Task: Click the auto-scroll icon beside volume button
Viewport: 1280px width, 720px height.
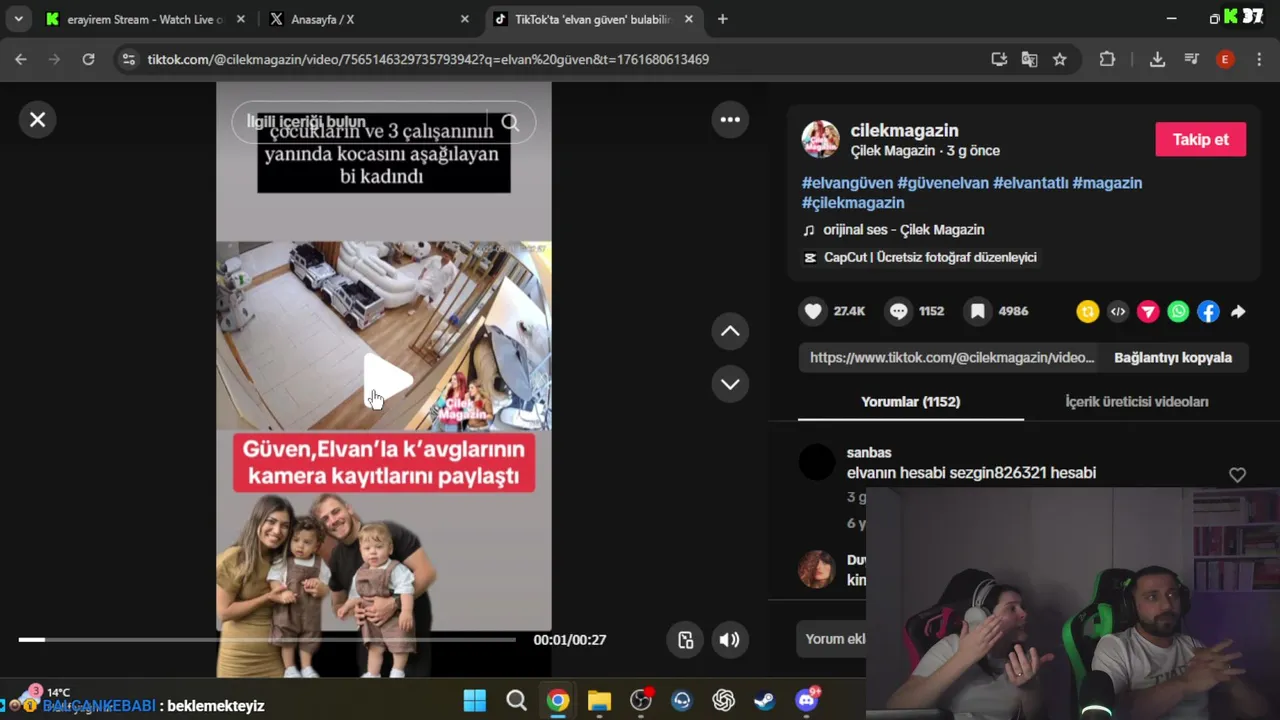Action: pyautogui.click(x=685, y=640)
